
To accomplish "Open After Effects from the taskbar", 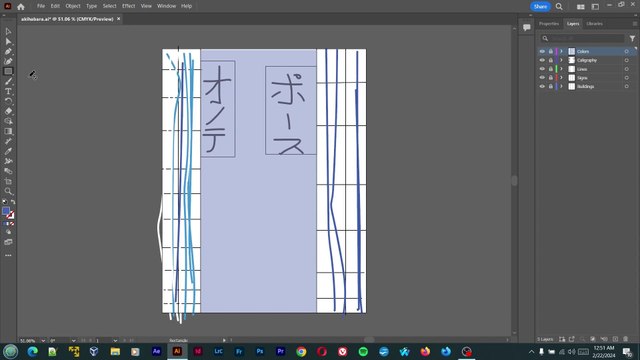I will coord(156,351).
